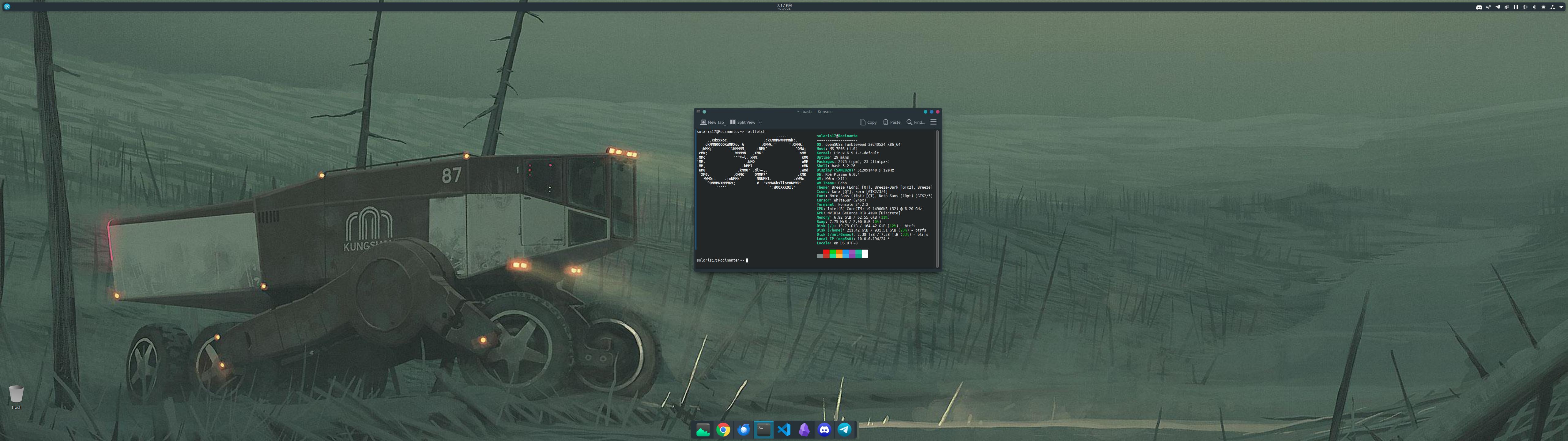Expand the Split View dropdown arrow
The width and height of the screenshot is (1568, 441).
click(760, 123)
